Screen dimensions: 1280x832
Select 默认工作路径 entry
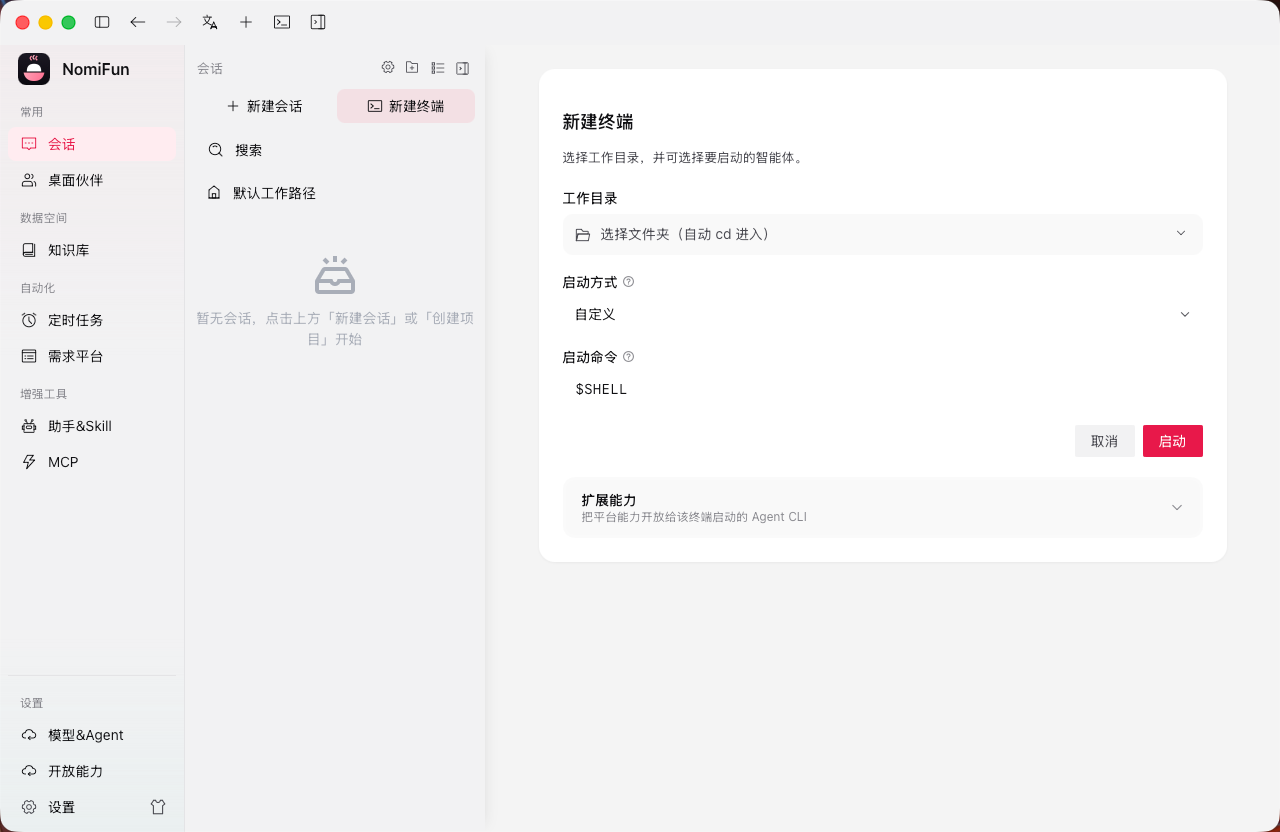(x=335, y=193)
